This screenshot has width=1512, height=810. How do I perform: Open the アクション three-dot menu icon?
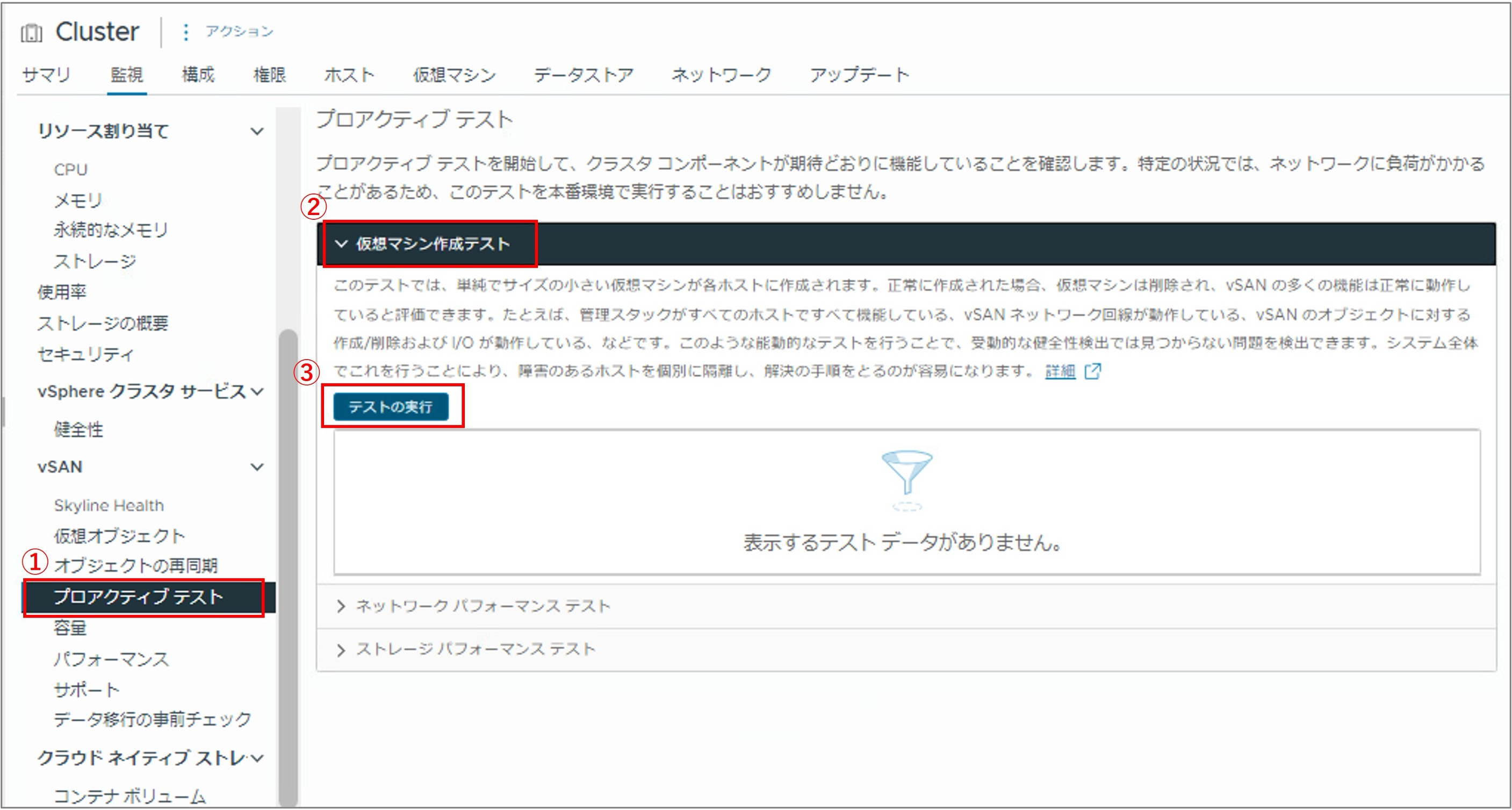[185, 32]
